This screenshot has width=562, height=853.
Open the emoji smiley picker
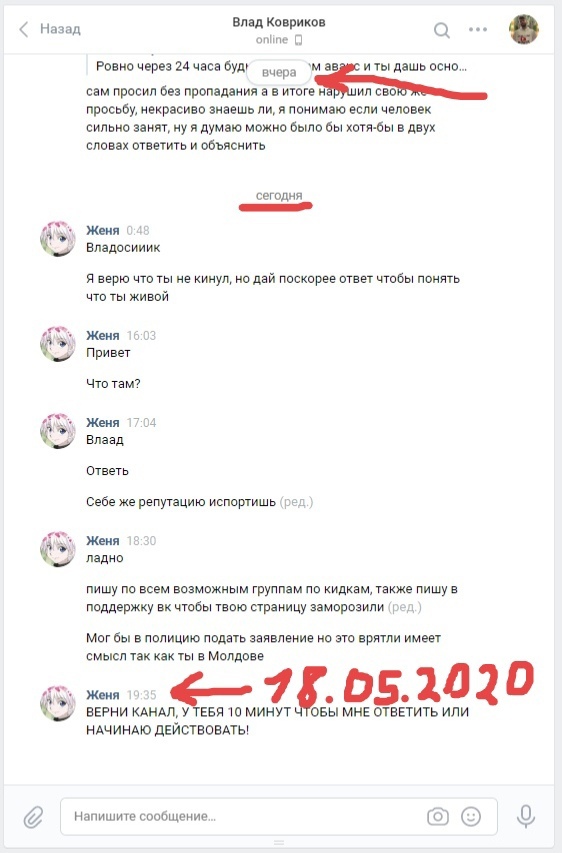click(471, 816)
